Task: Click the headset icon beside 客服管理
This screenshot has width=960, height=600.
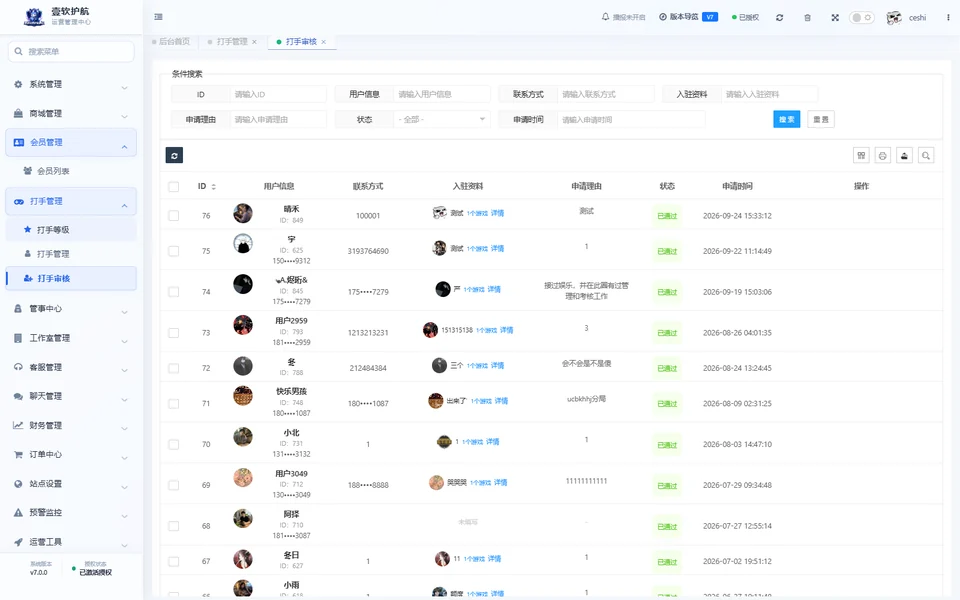Action: pyautogui.click(x=18, y=367)
